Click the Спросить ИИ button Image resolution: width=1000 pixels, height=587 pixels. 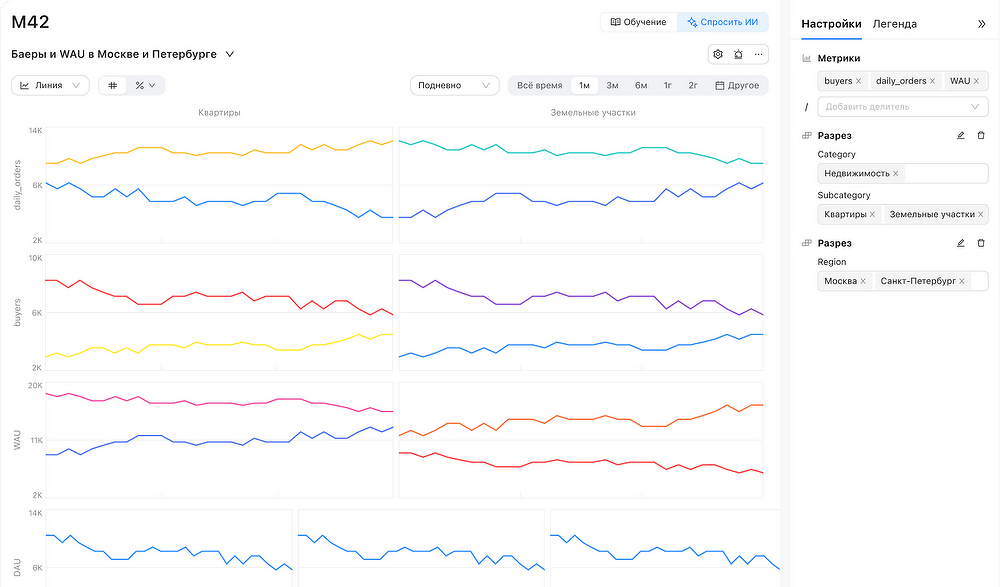(x=721, y=22)
